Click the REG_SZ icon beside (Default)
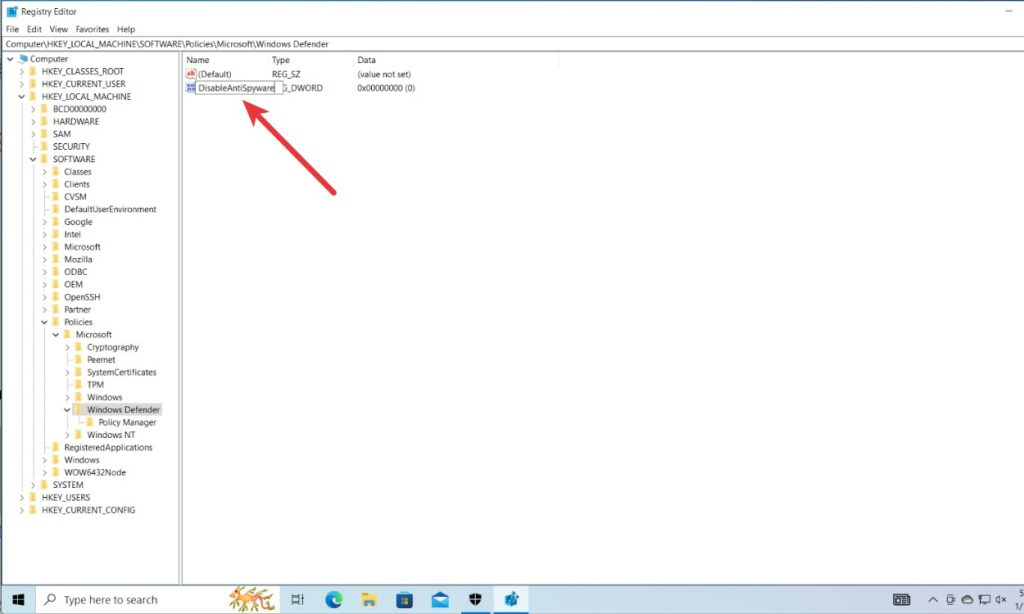 click(x=191, y=74)
